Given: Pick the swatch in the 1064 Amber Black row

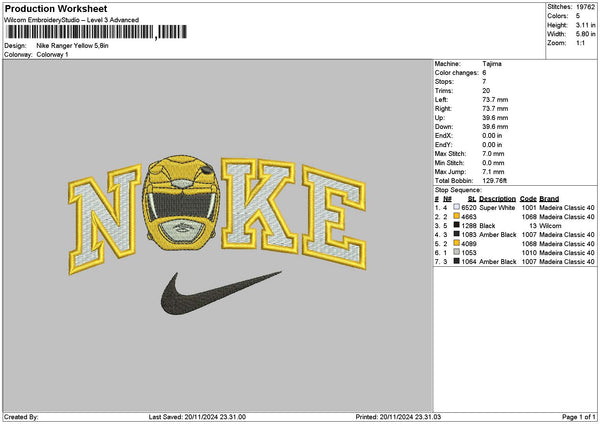Looking at the screenshot, I should [456, 261].
